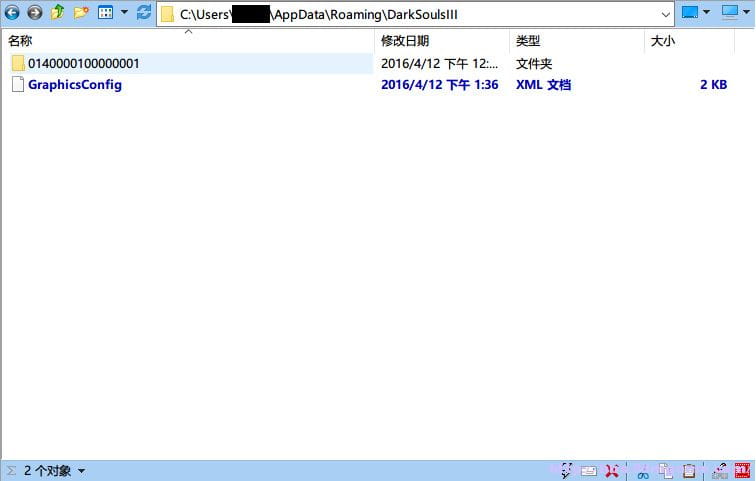Click the 2 KB size value

pyautogui.click(x=714, y=85)
